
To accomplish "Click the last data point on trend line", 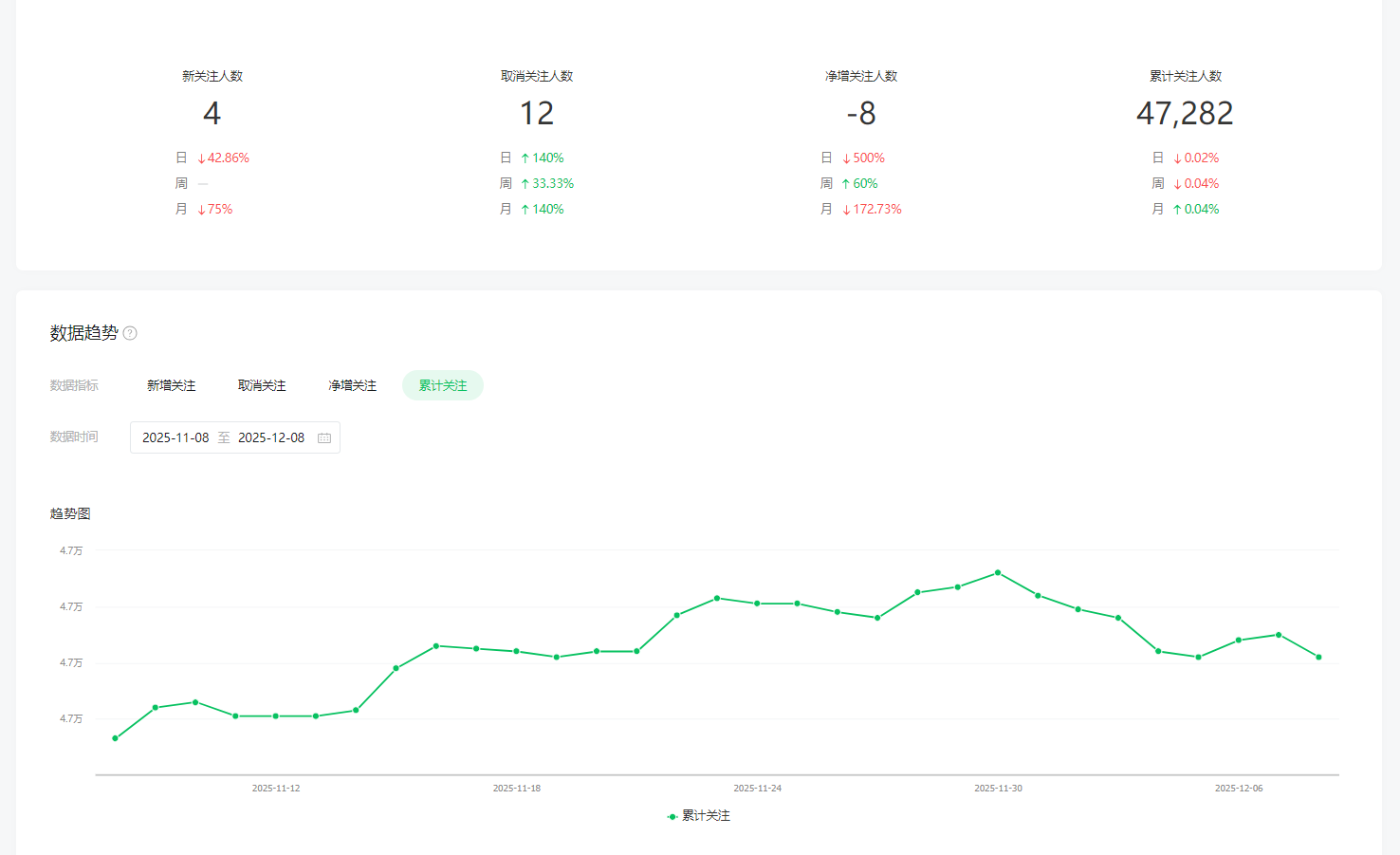I will click(1318, 657).
